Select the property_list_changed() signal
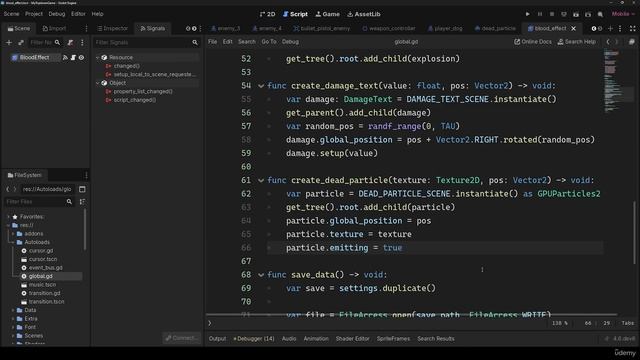 pyautogui.click(x=143, y=91)
